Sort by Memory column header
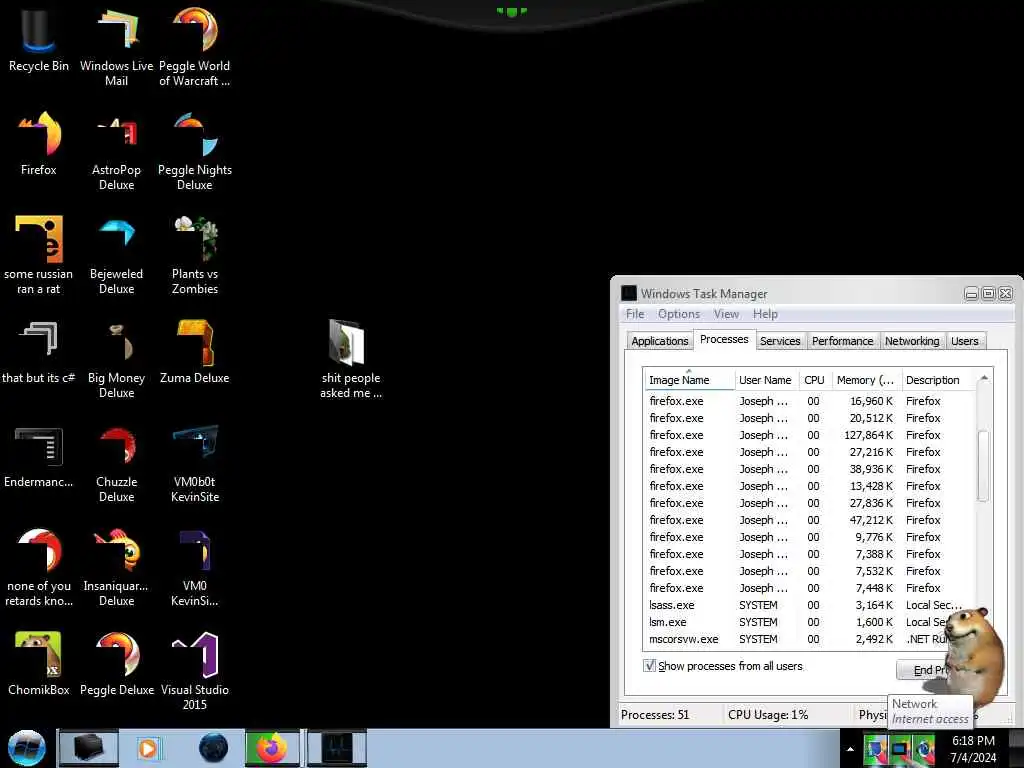1024x768 pixels. (x=865, y=379)
